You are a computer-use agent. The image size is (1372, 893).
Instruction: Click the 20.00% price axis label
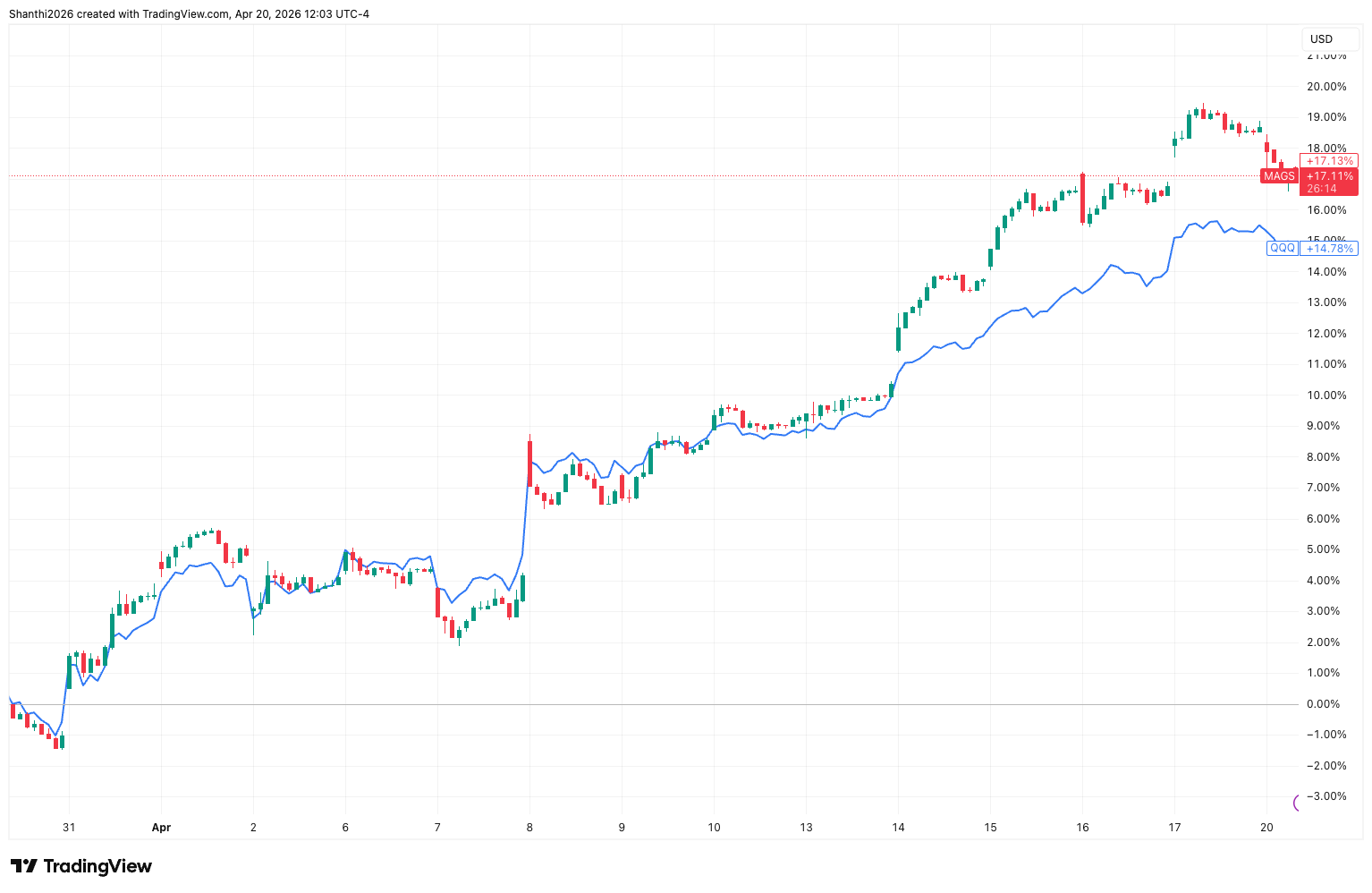point(1326,87)
